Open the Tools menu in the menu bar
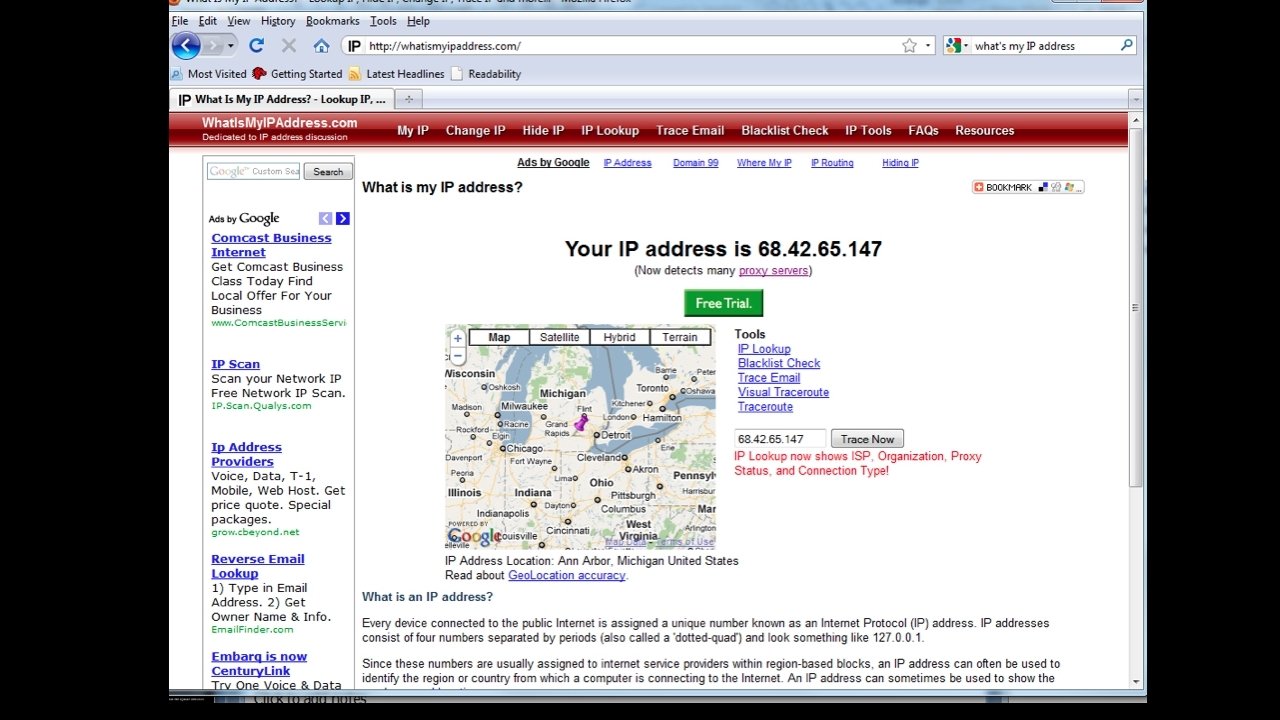 (x=383, y=21)
